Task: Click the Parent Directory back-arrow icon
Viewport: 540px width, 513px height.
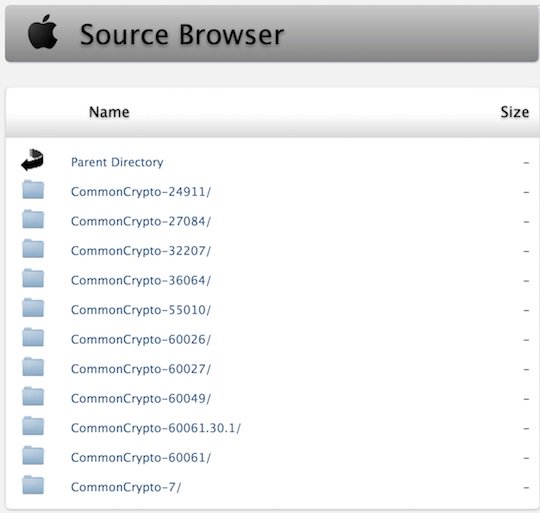Action: point(33,160)
